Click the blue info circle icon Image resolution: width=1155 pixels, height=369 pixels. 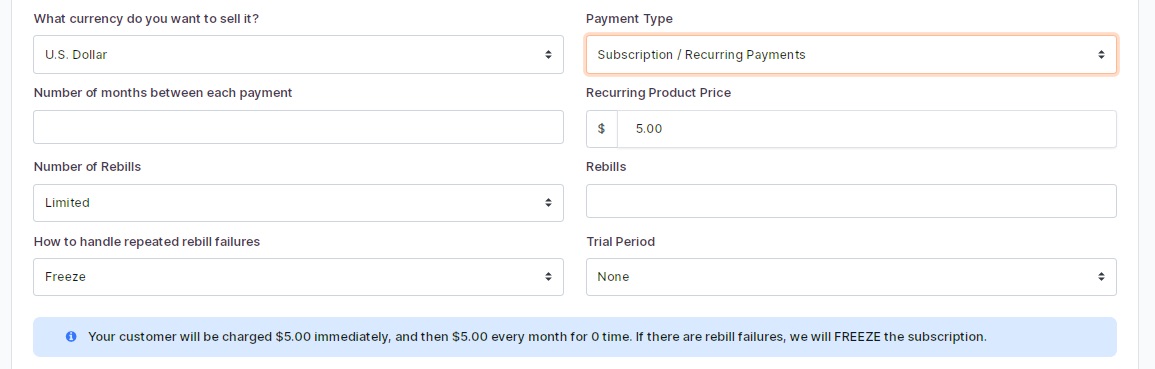(71, 337)
